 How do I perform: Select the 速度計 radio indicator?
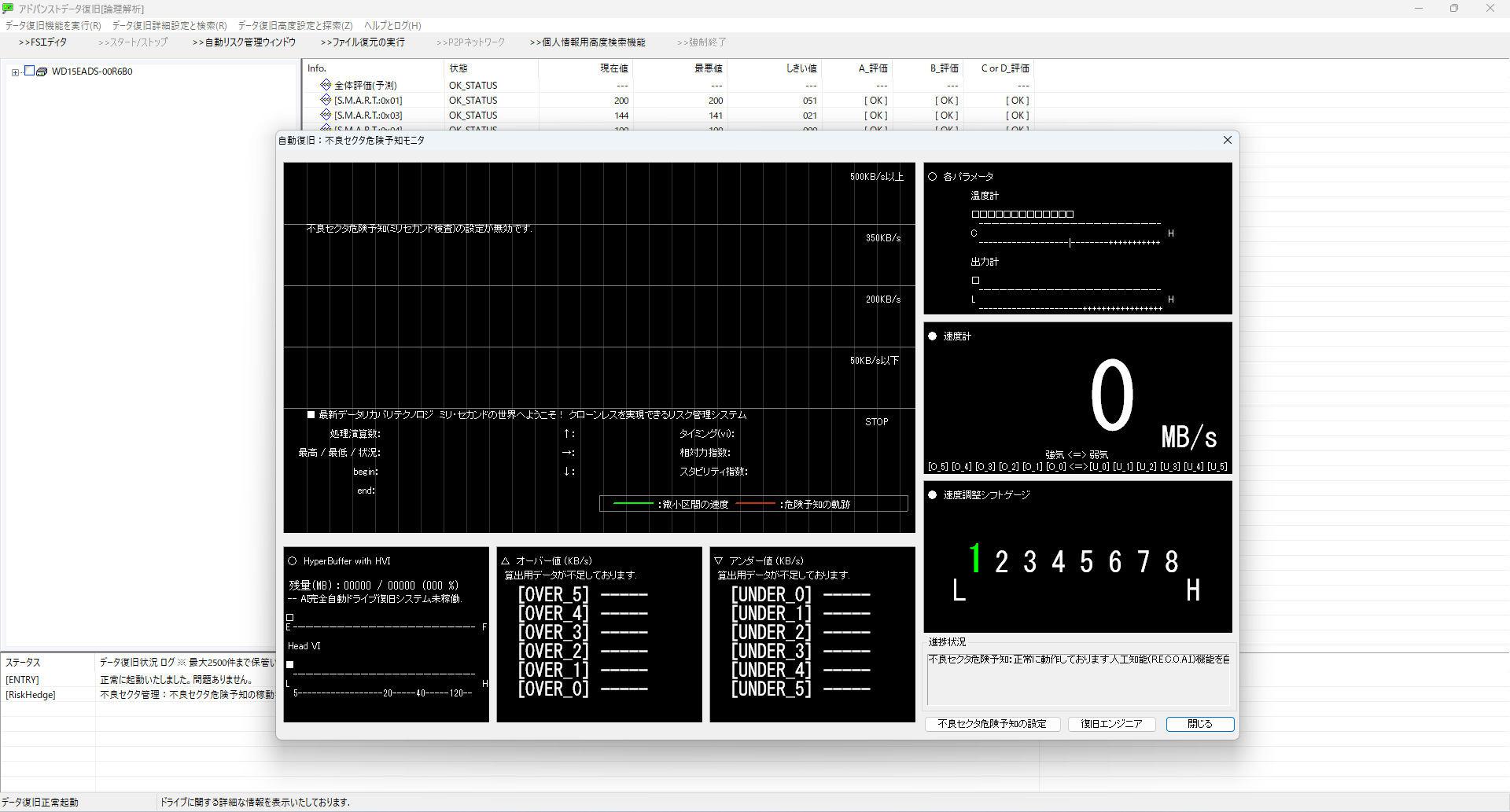tap(933, 336)
